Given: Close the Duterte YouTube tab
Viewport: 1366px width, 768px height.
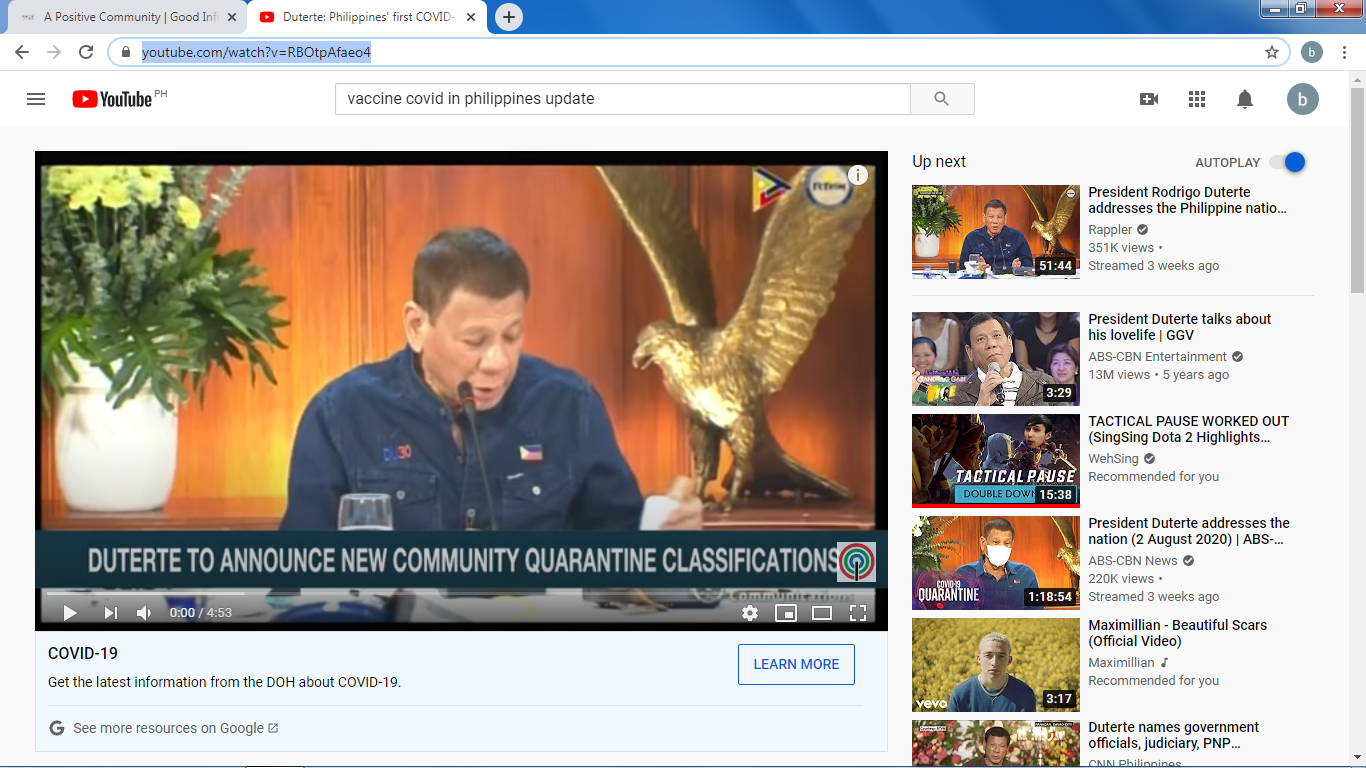Looking at the screenshot, I should click(470, 17).
